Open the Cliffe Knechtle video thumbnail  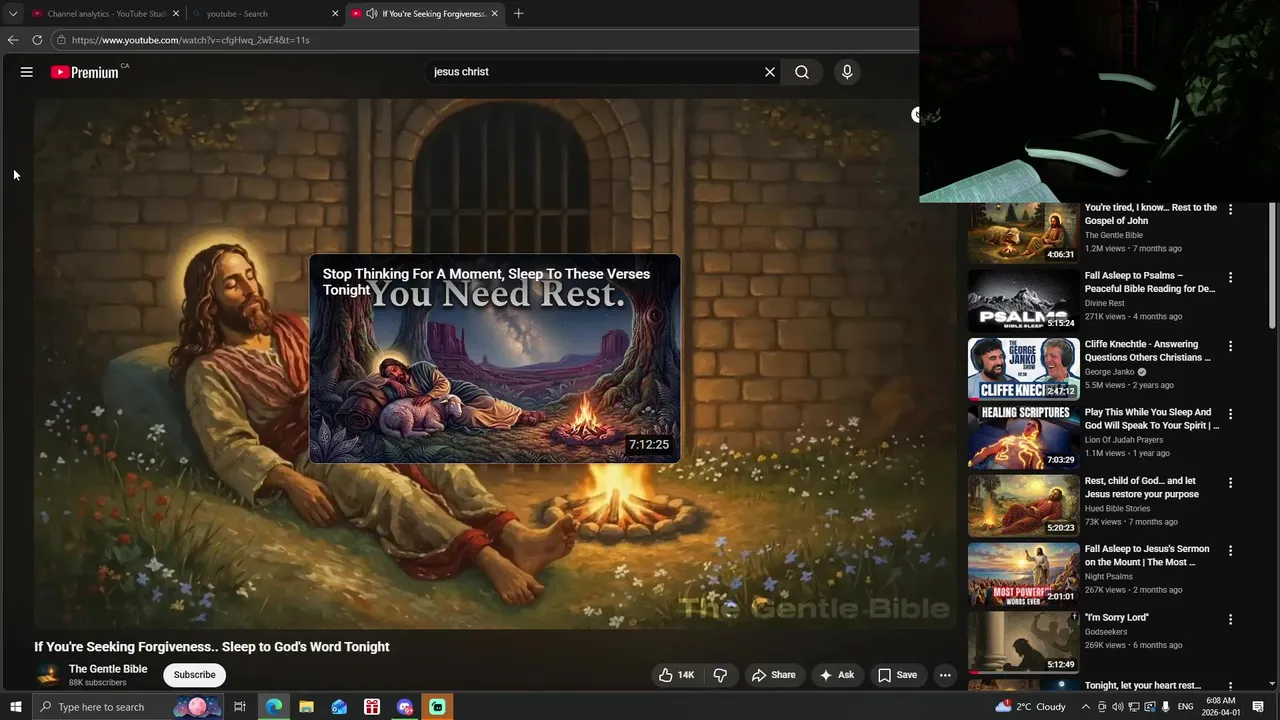click(1023, 369)
